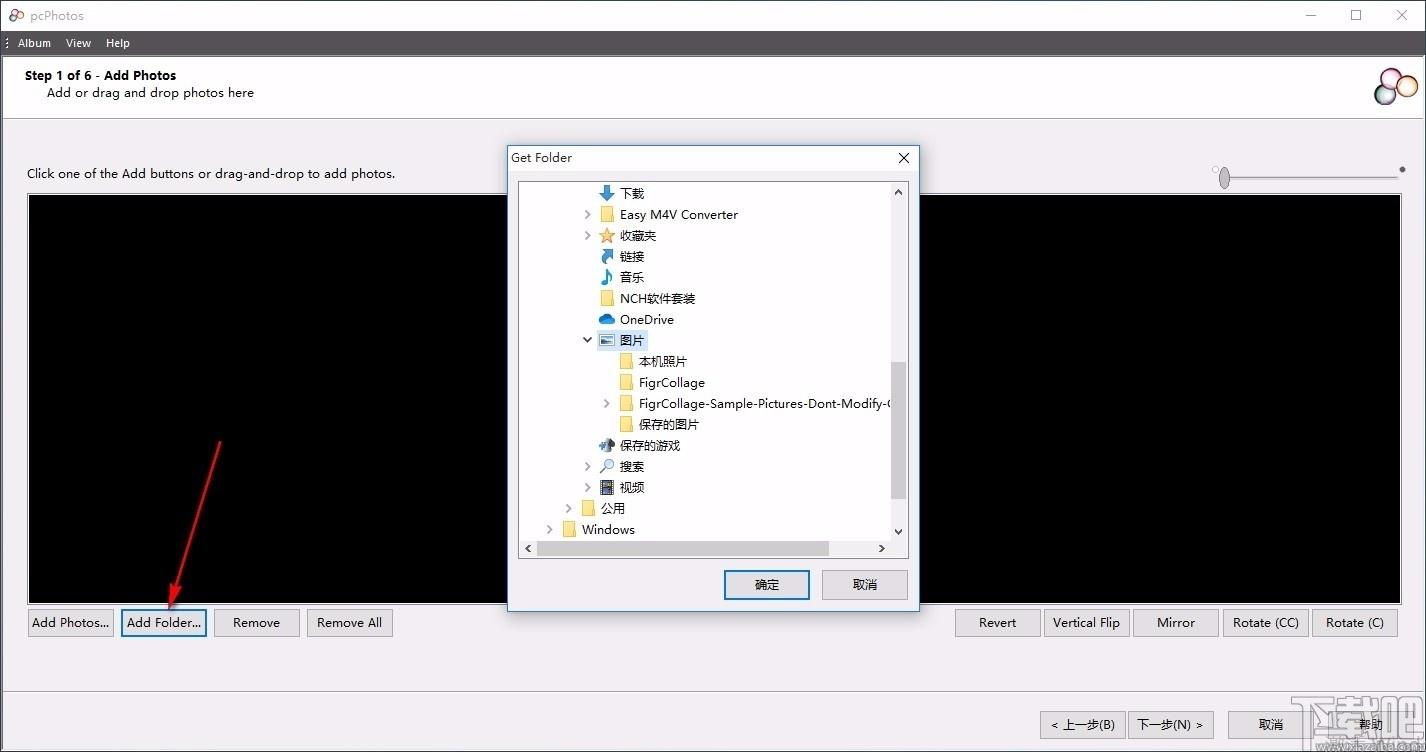Click the Add Photos... button

point(71,622)
